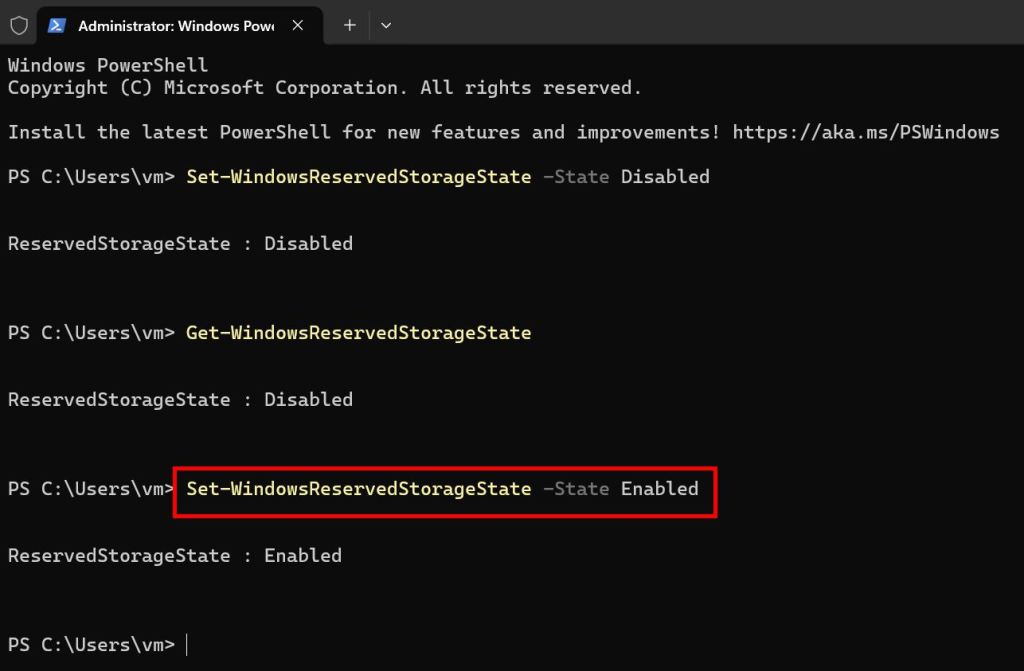Click the administrator shield icon

(19, 25)
